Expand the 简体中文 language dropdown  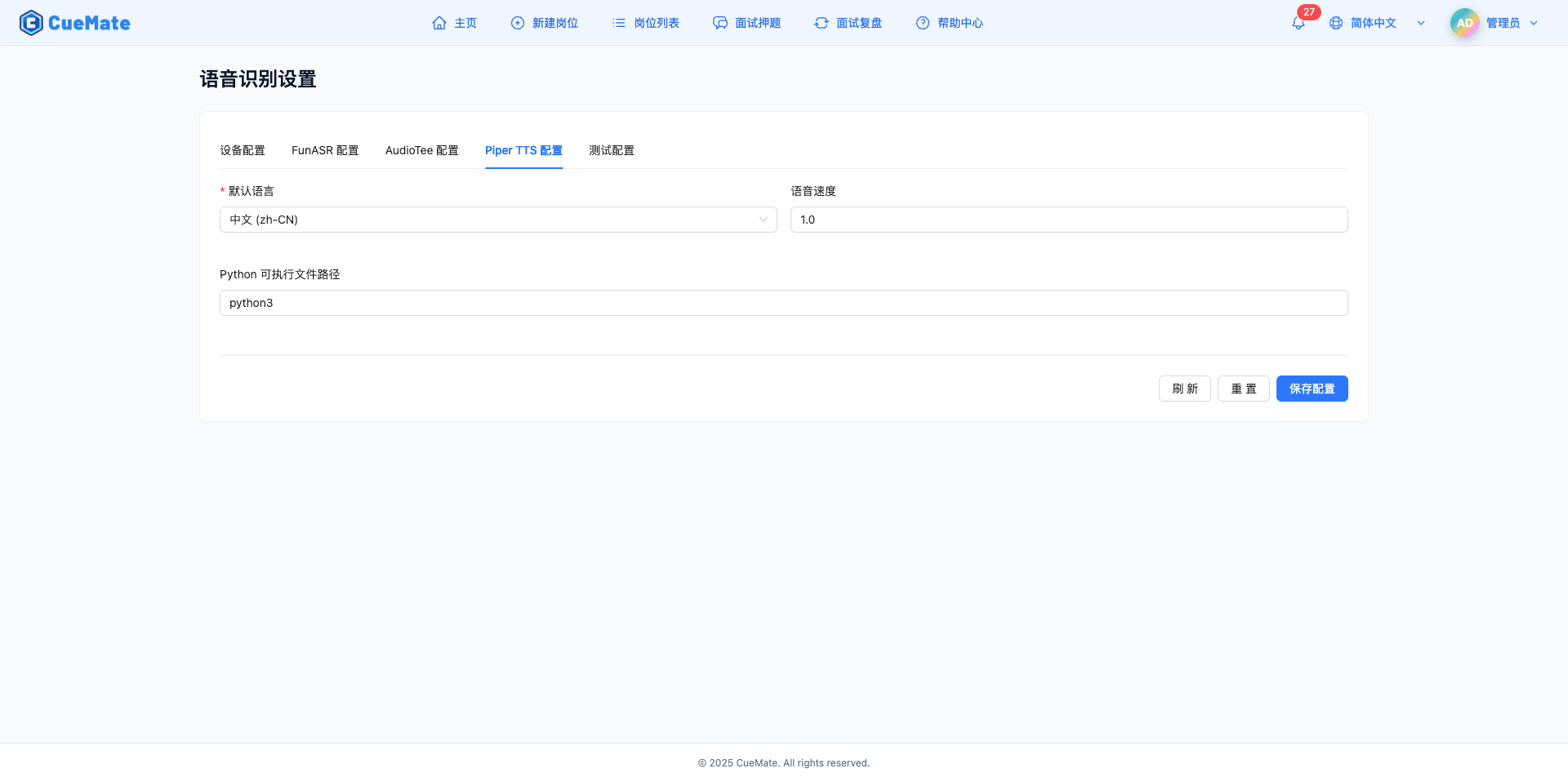point(1421,23)
